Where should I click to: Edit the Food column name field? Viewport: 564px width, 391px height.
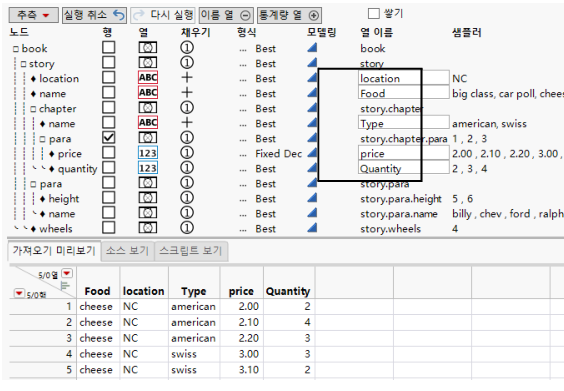click(404, 93)
